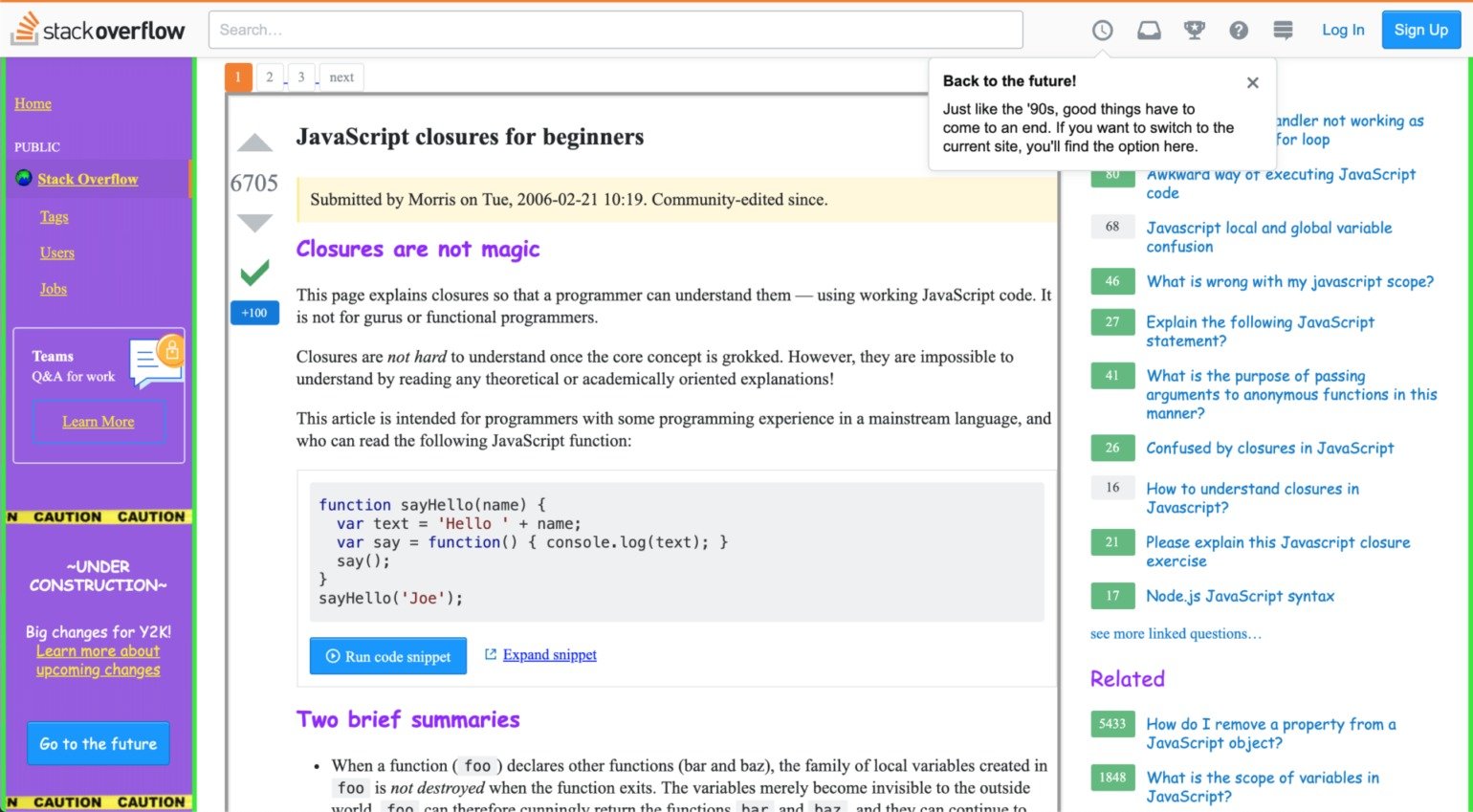This screenshot has height=812, width=1473.
Task: Click the green accepted answer checkmark
Action: (254, 273)
